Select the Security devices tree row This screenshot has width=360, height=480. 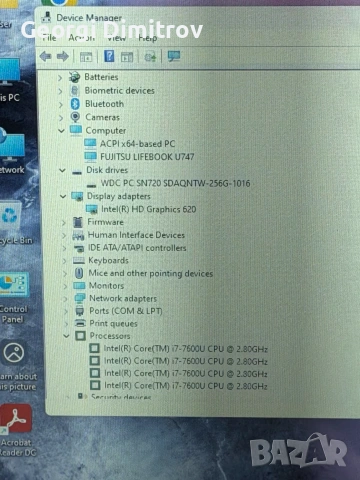click(x=121, y=397)
